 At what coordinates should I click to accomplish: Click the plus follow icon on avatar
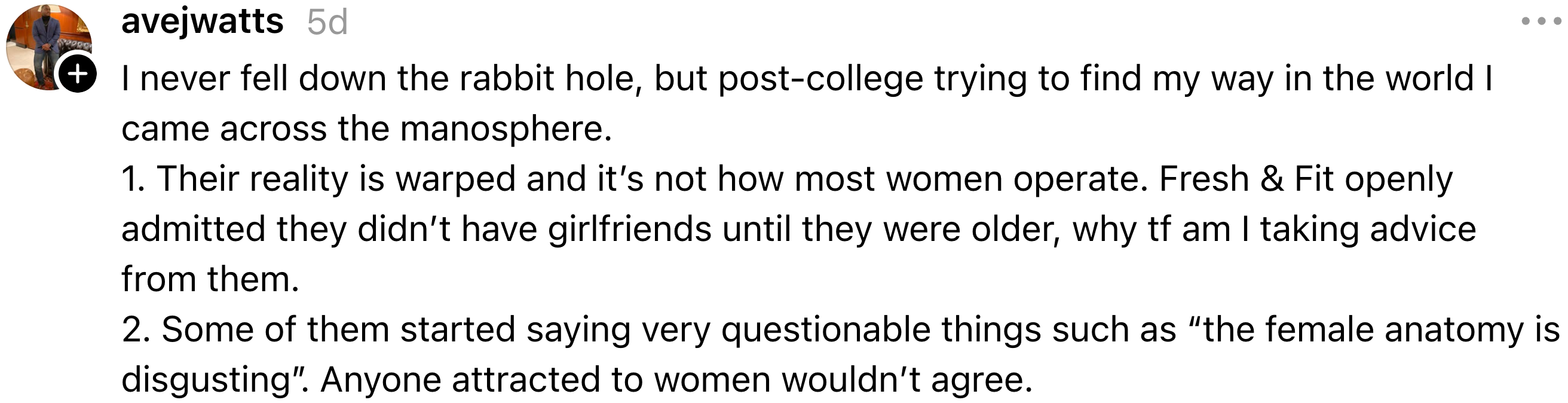tap(76, 74)
